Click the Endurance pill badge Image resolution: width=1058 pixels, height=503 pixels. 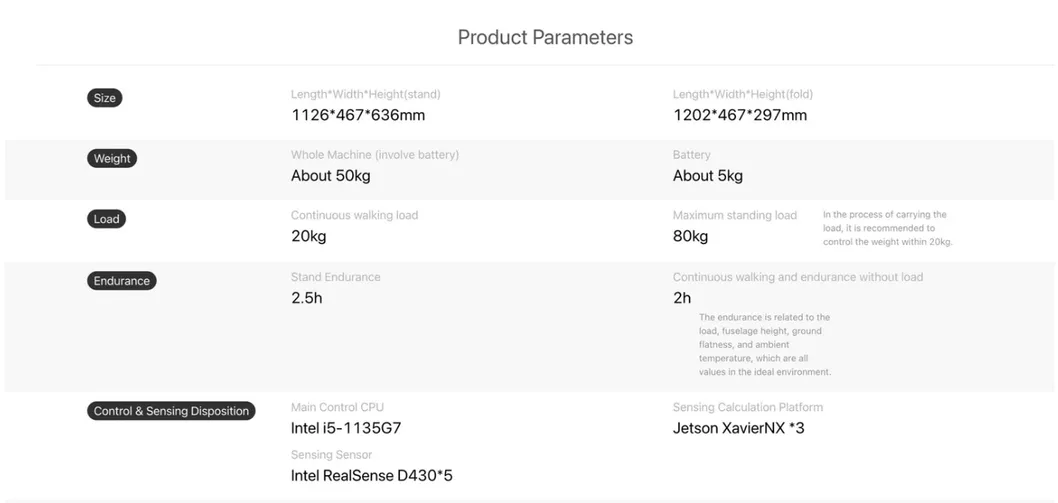tap(122, 281)
